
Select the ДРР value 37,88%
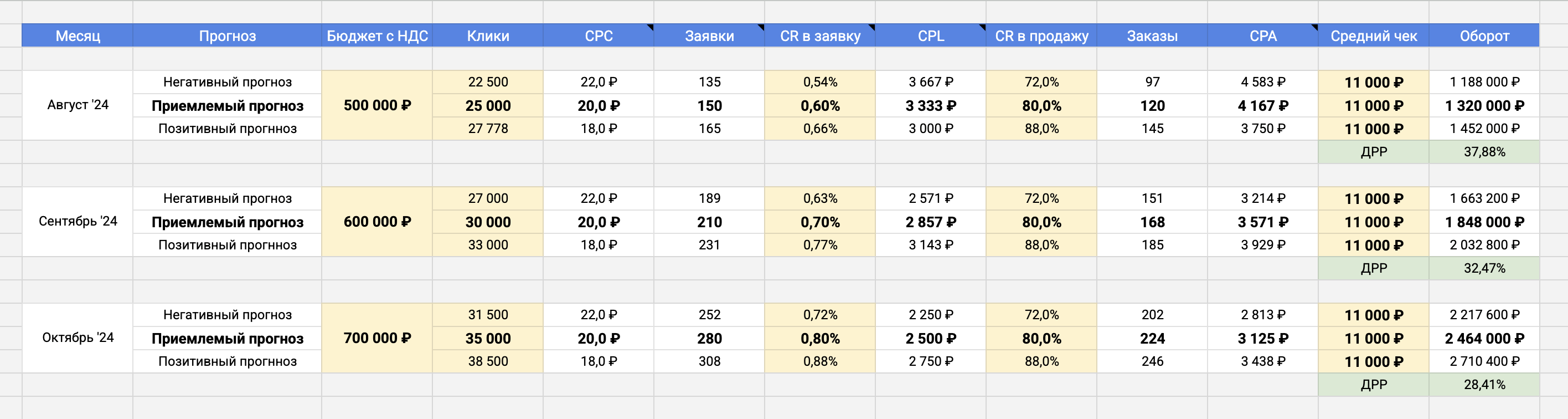coord(1484,152)
